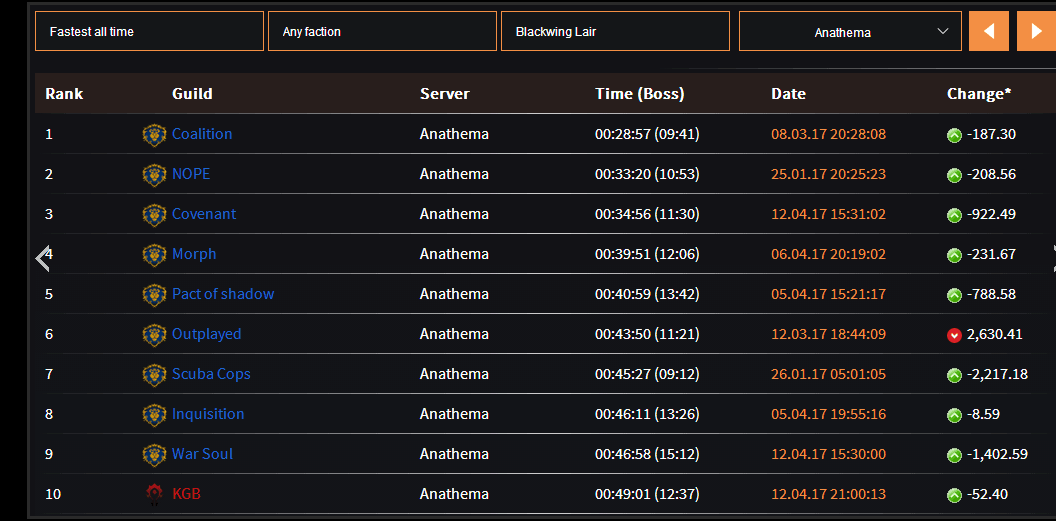Click the Rank column header

click(64, 94)
